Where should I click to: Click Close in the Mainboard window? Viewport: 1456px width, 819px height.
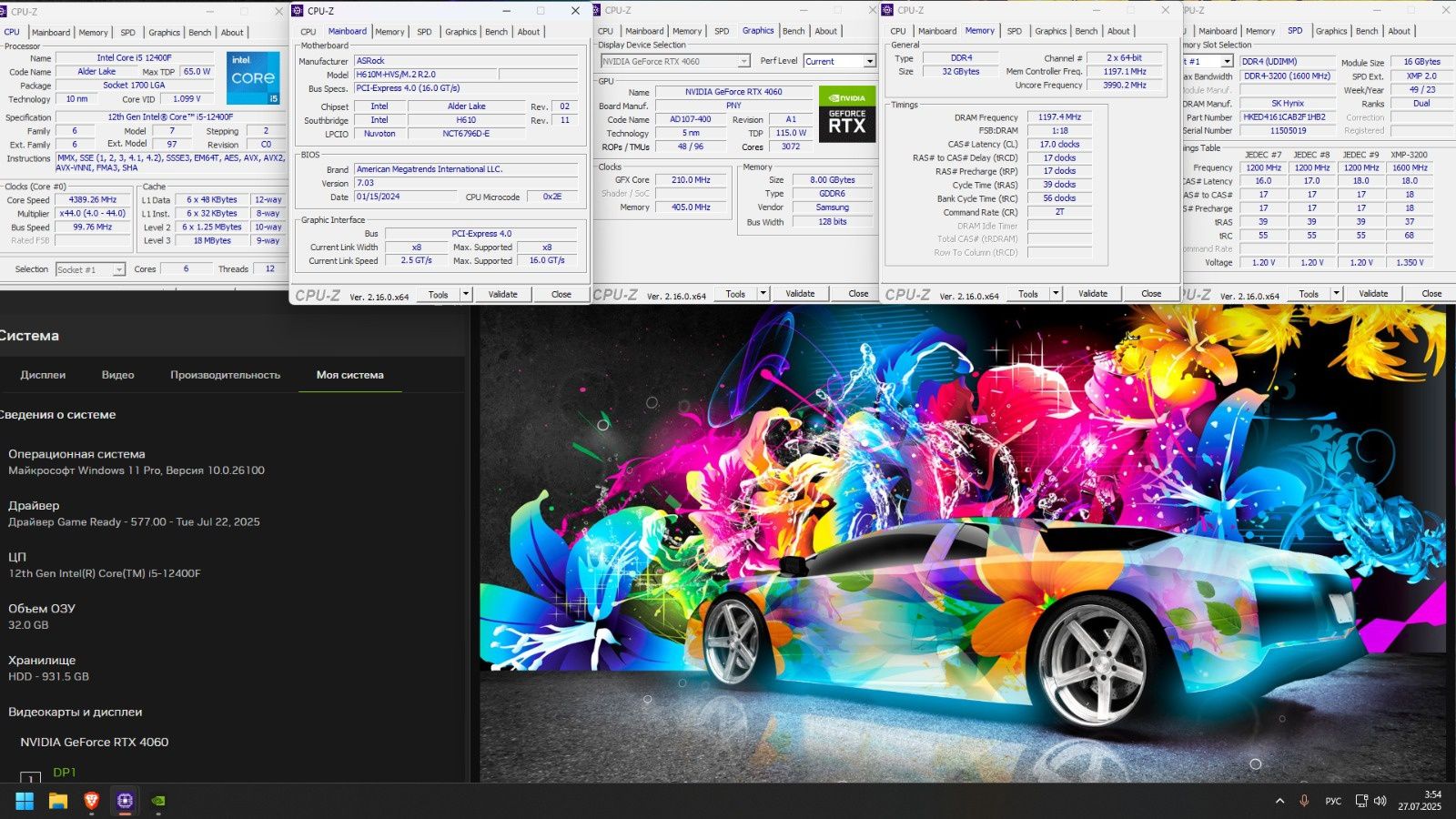pos(561,294)
